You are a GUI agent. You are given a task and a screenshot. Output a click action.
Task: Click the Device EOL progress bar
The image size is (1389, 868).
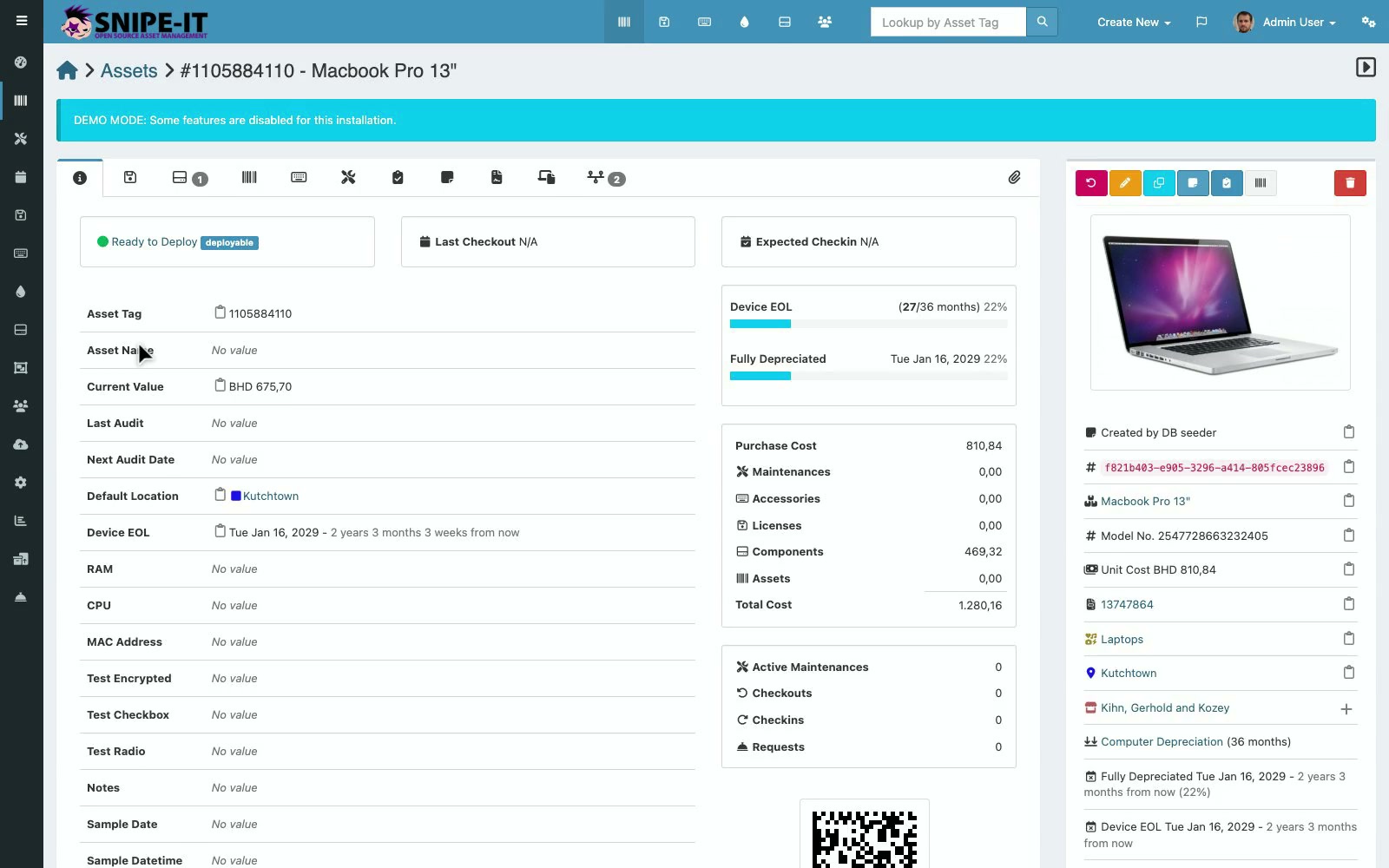point(868,324)
